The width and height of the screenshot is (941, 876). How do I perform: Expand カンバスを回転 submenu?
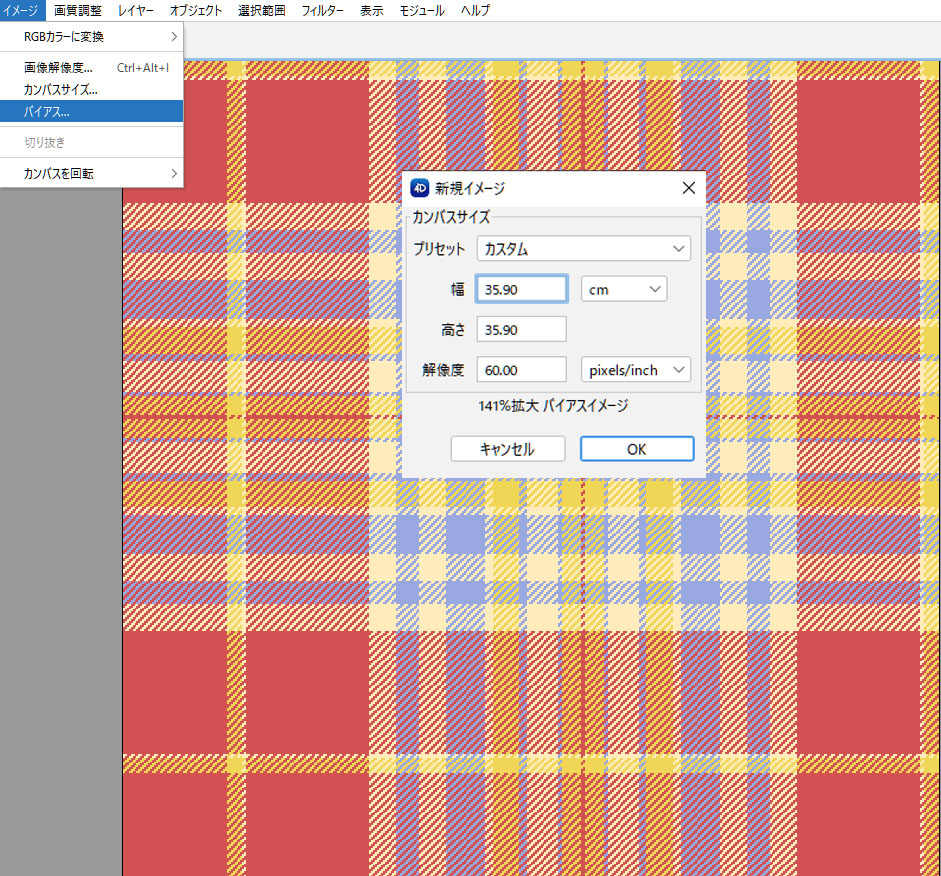coord(92,174)
